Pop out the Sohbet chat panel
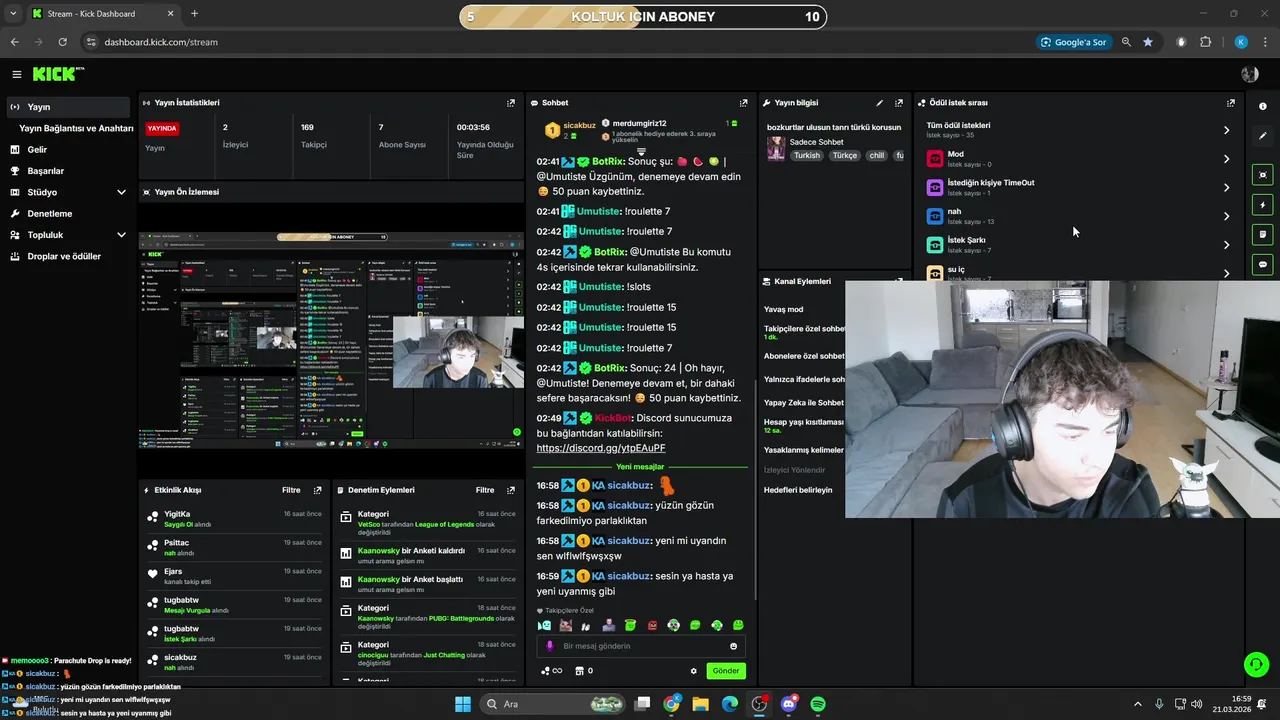The width and height of the screenshot is (1280, 720). point(743,103)
